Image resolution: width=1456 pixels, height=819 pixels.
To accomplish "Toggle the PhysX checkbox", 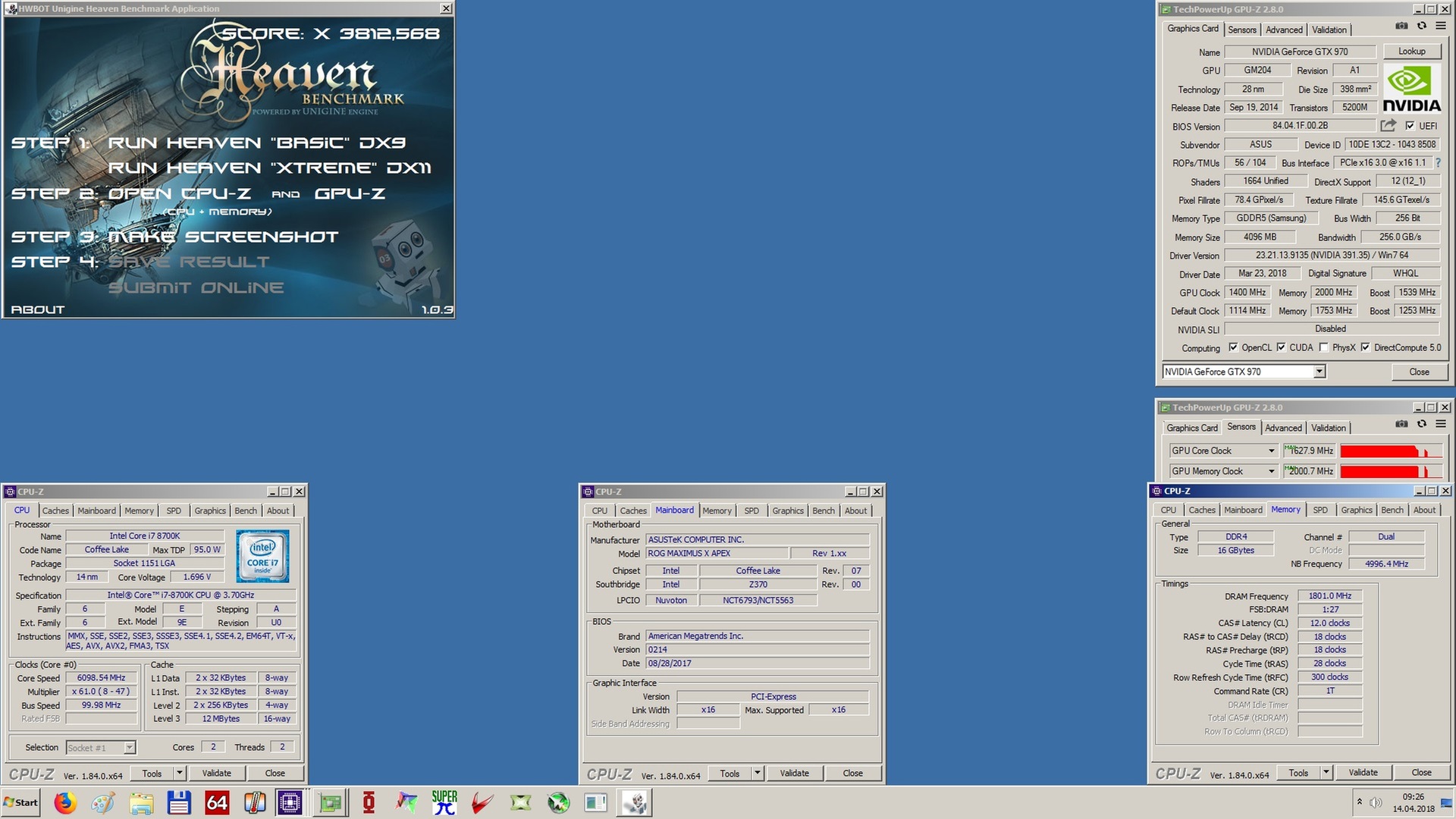I will [1323, 347].
